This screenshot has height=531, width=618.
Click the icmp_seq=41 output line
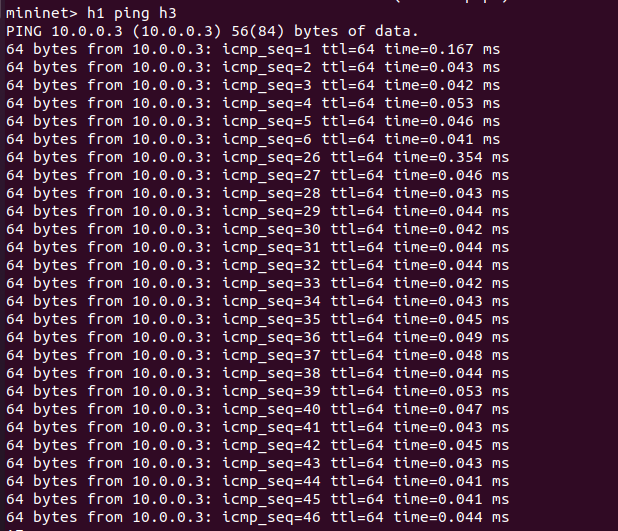pyautogui.click(x=256, y=426)
